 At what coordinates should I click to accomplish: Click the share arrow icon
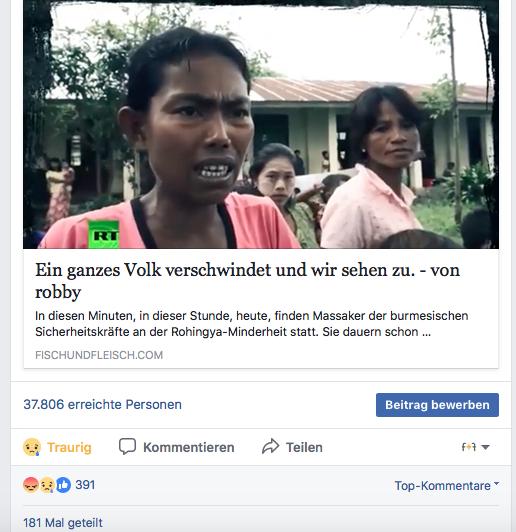click(x=270, y=446)
